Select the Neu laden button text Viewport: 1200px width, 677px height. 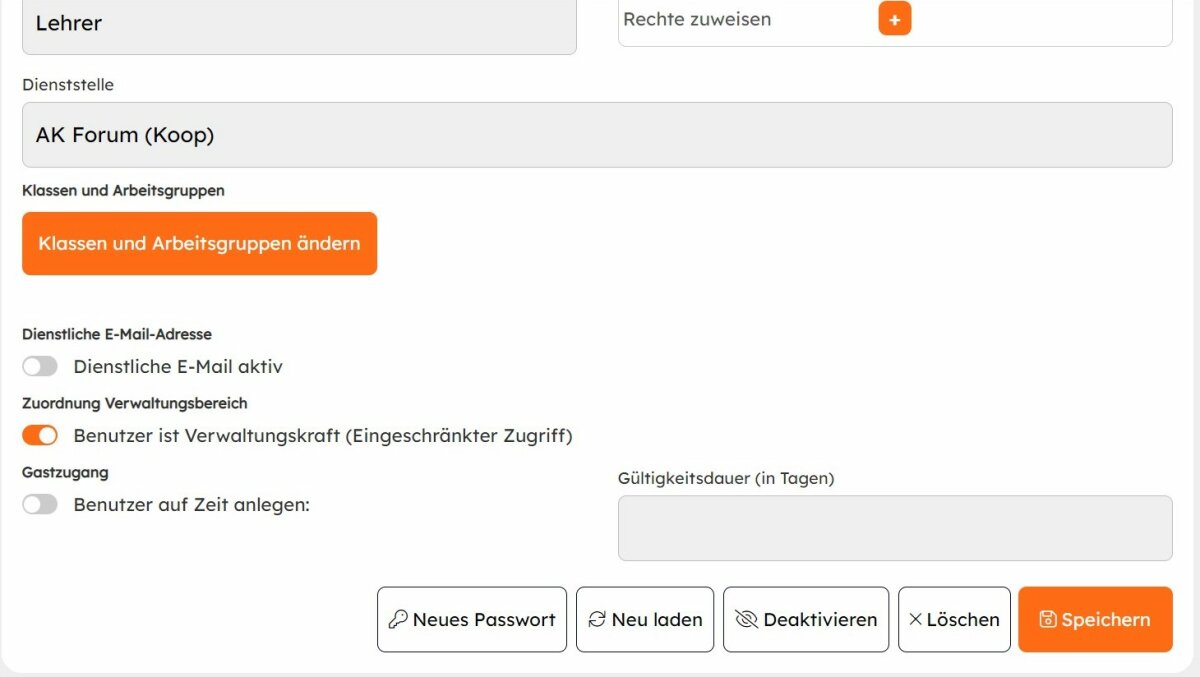point(657,620)
